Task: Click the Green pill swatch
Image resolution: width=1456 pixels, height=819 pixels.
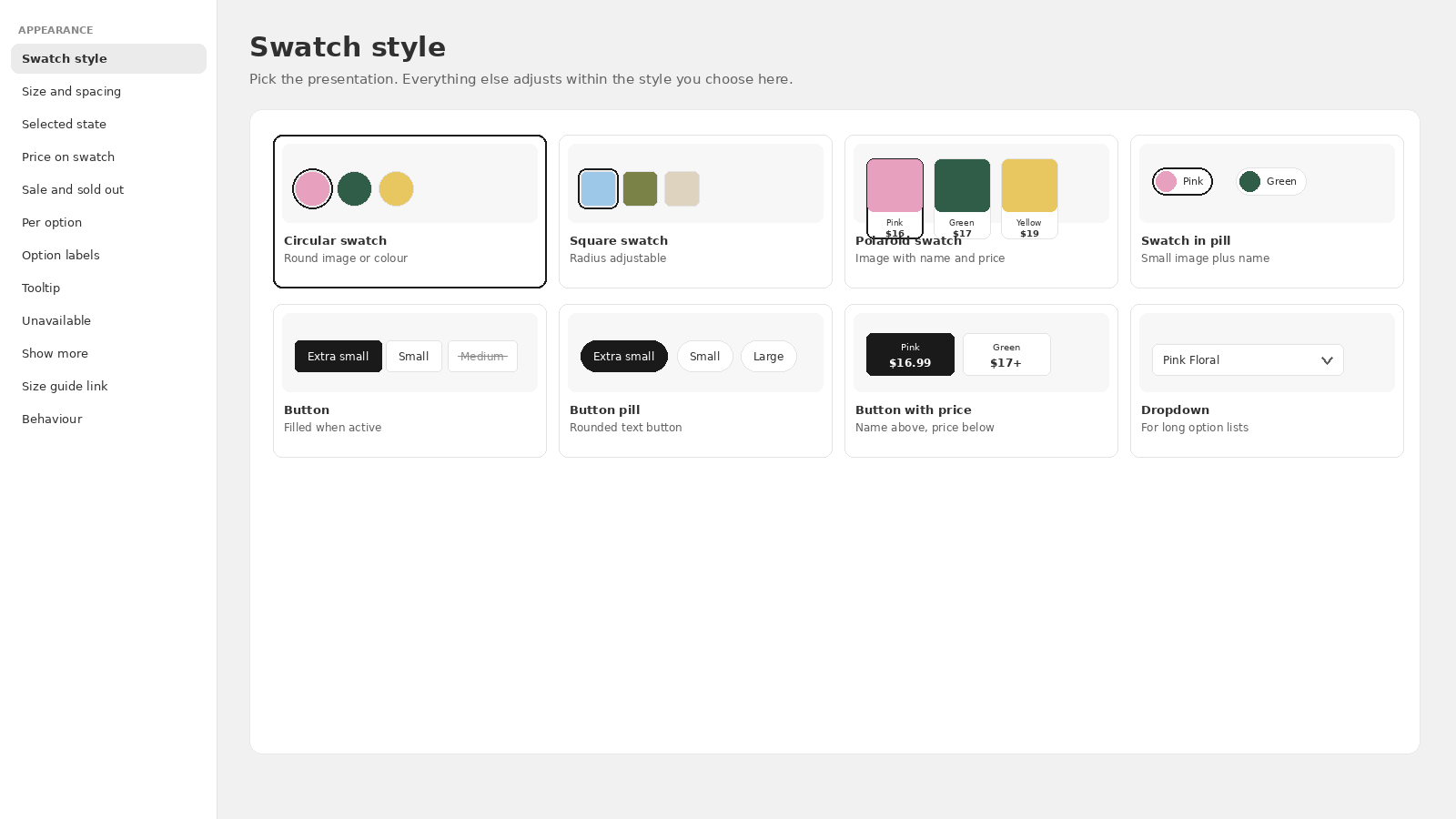Action: tap(1270, 181)
